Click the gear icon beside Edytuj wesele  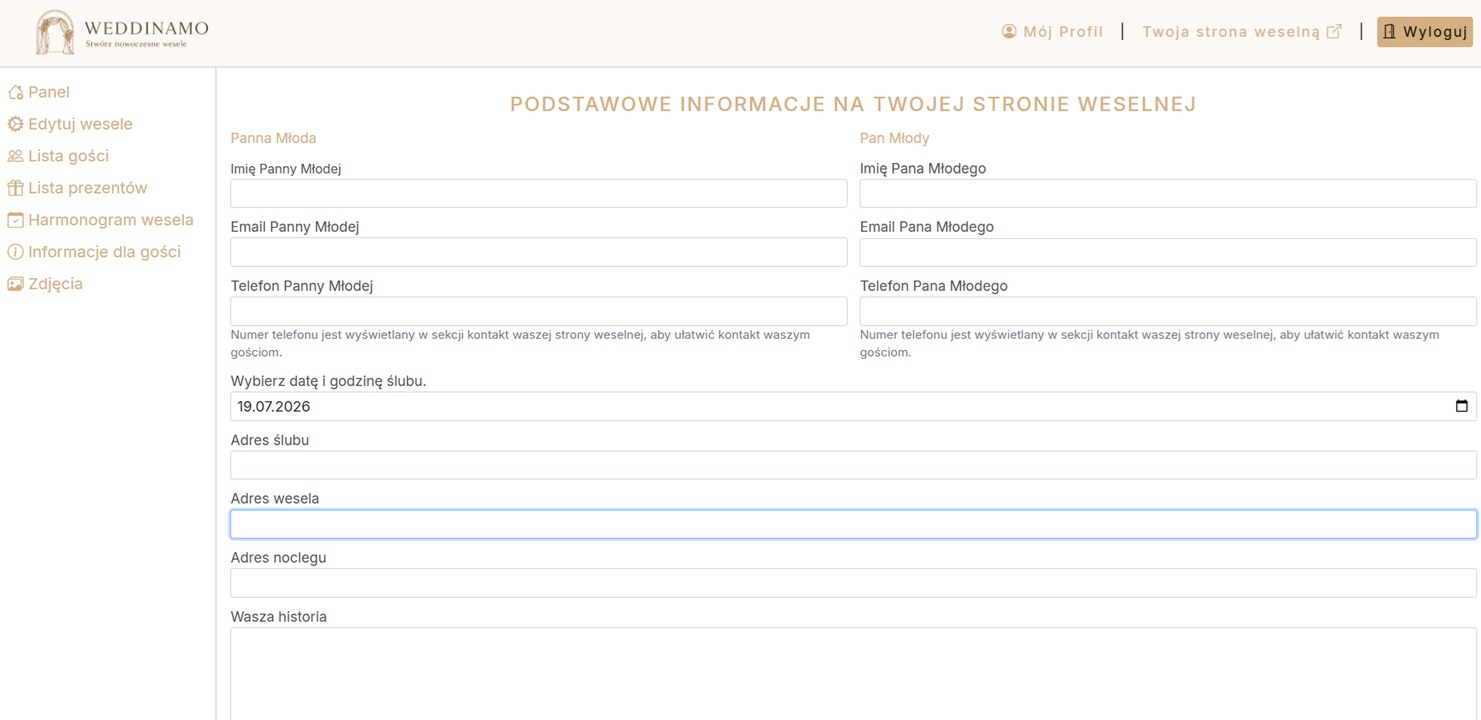coord(15,124)
